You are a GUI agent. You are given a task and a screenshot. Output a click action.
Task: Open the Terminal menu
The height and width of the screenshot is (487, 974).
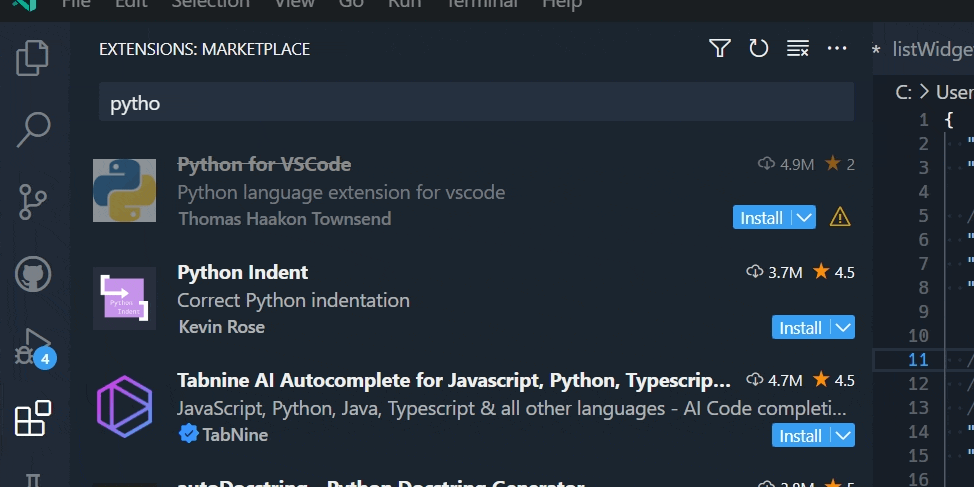pyautogui.click(x=482, y=4)
